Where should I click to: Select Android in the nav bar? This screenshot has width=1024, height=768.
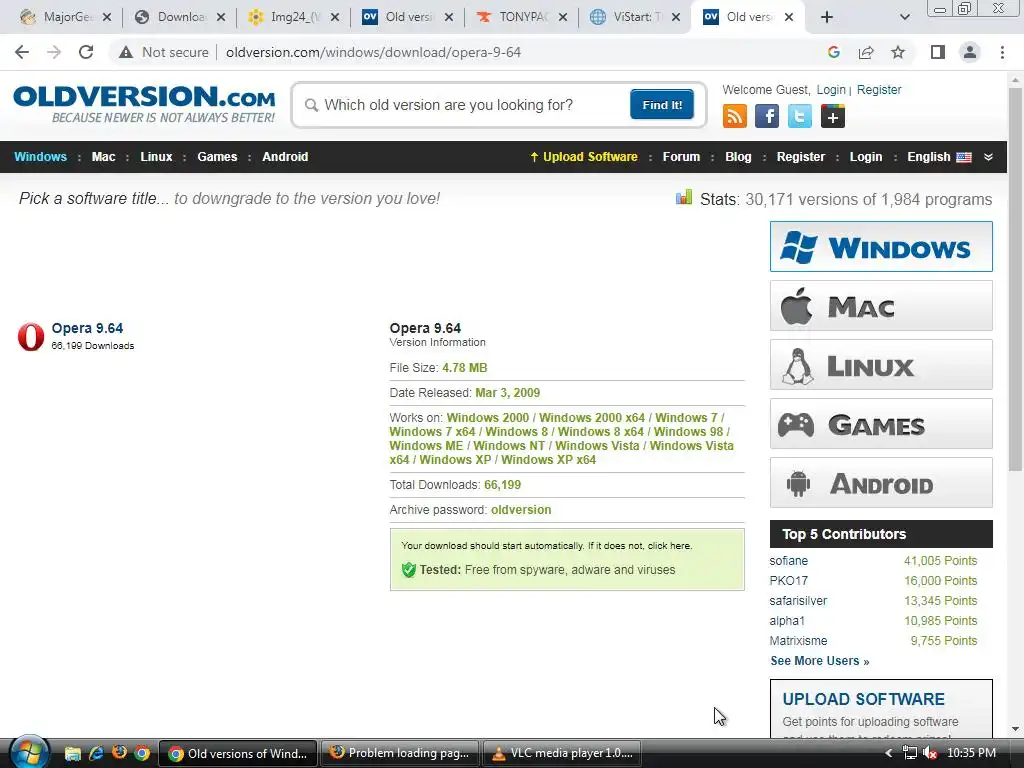285,157
